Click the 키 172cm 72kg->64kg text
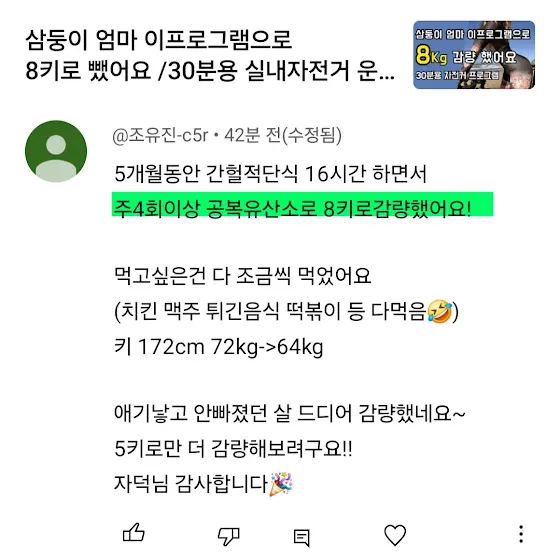The width and height of the screenshot is (560, 560). (219, 347)
